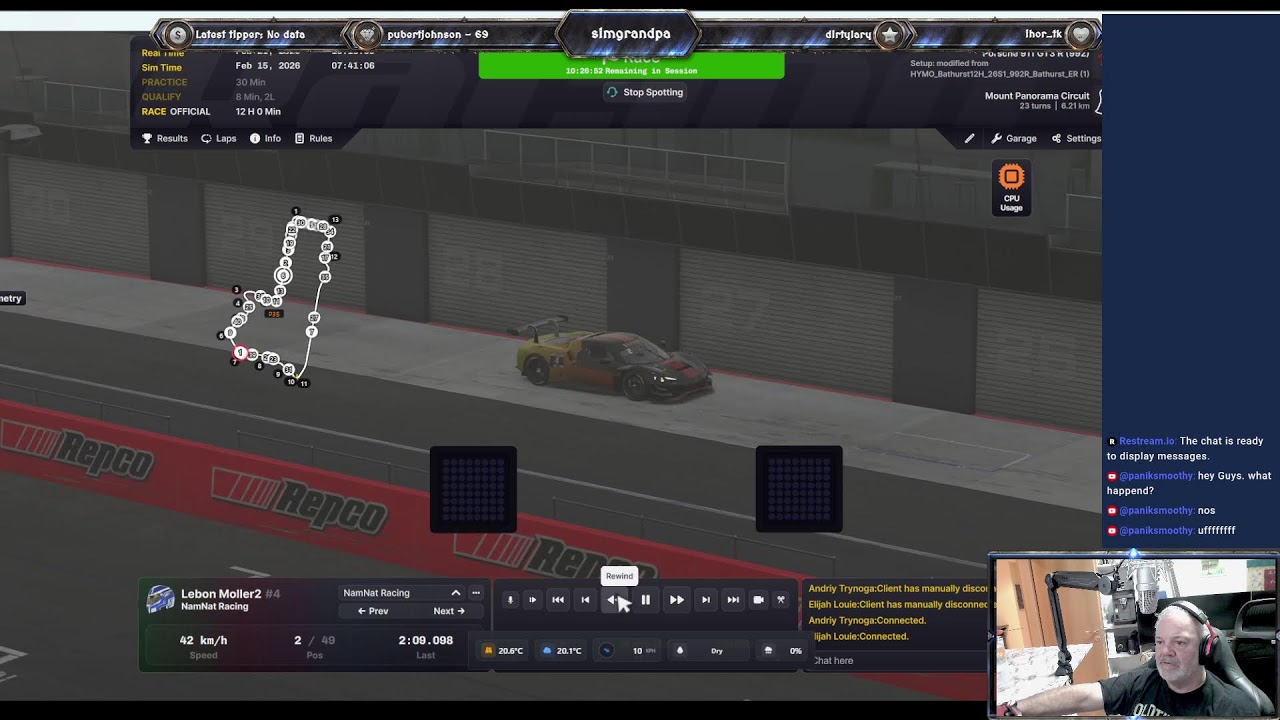Open the Rules tab

313,138
